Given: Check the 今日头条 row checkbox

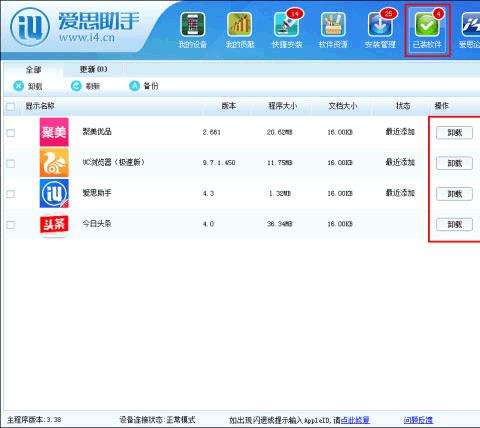Looking at the screenshot, I should [x=11, y=225].
